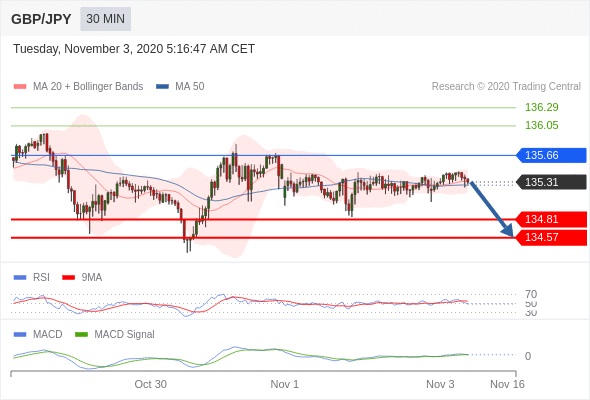Click the RSI blue legend swatch

pyautogui.click(x=20, y=278)
